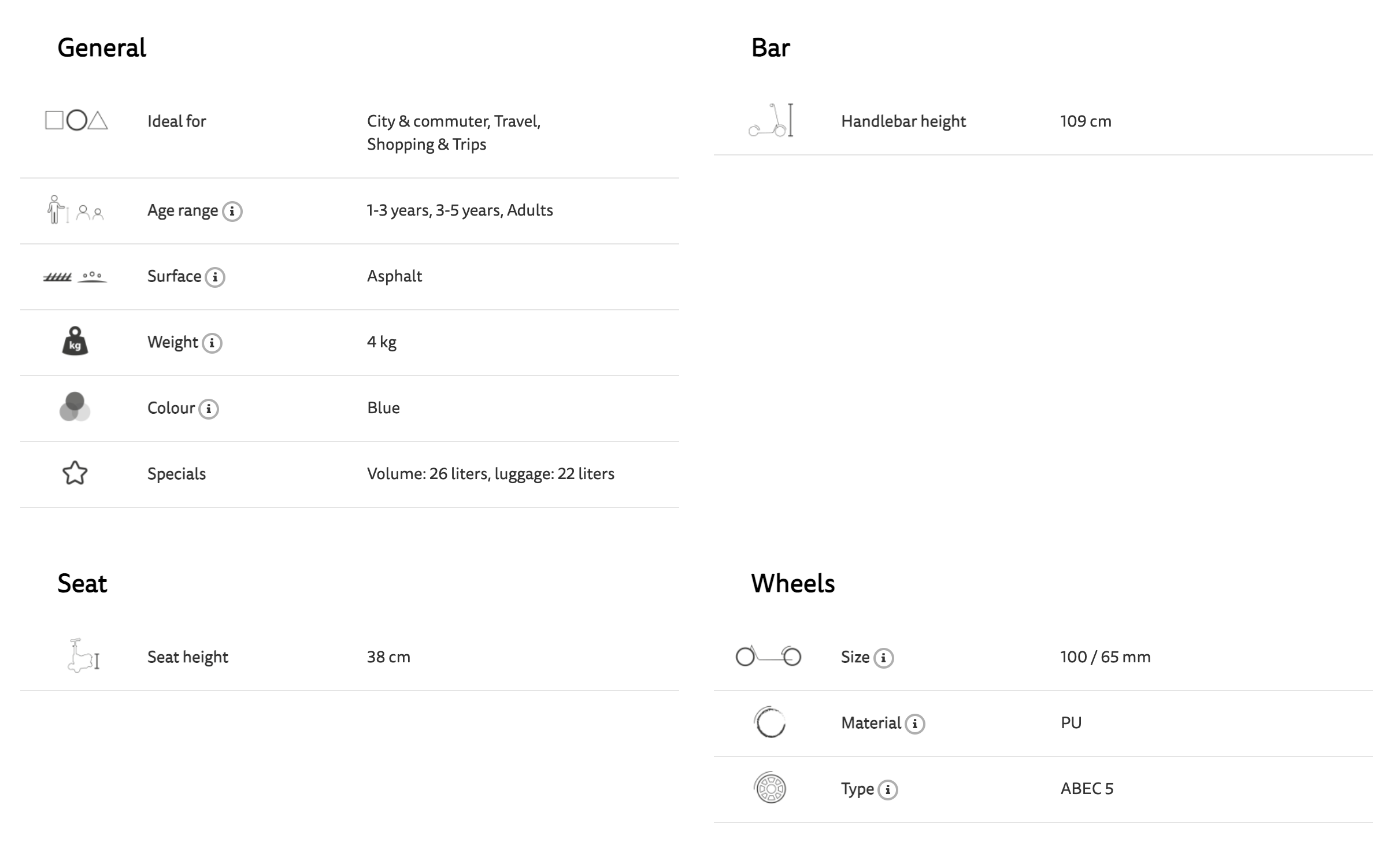Click the info icon next to Age range
This screenshot has width=1400, height=853.
coord(232,212)
